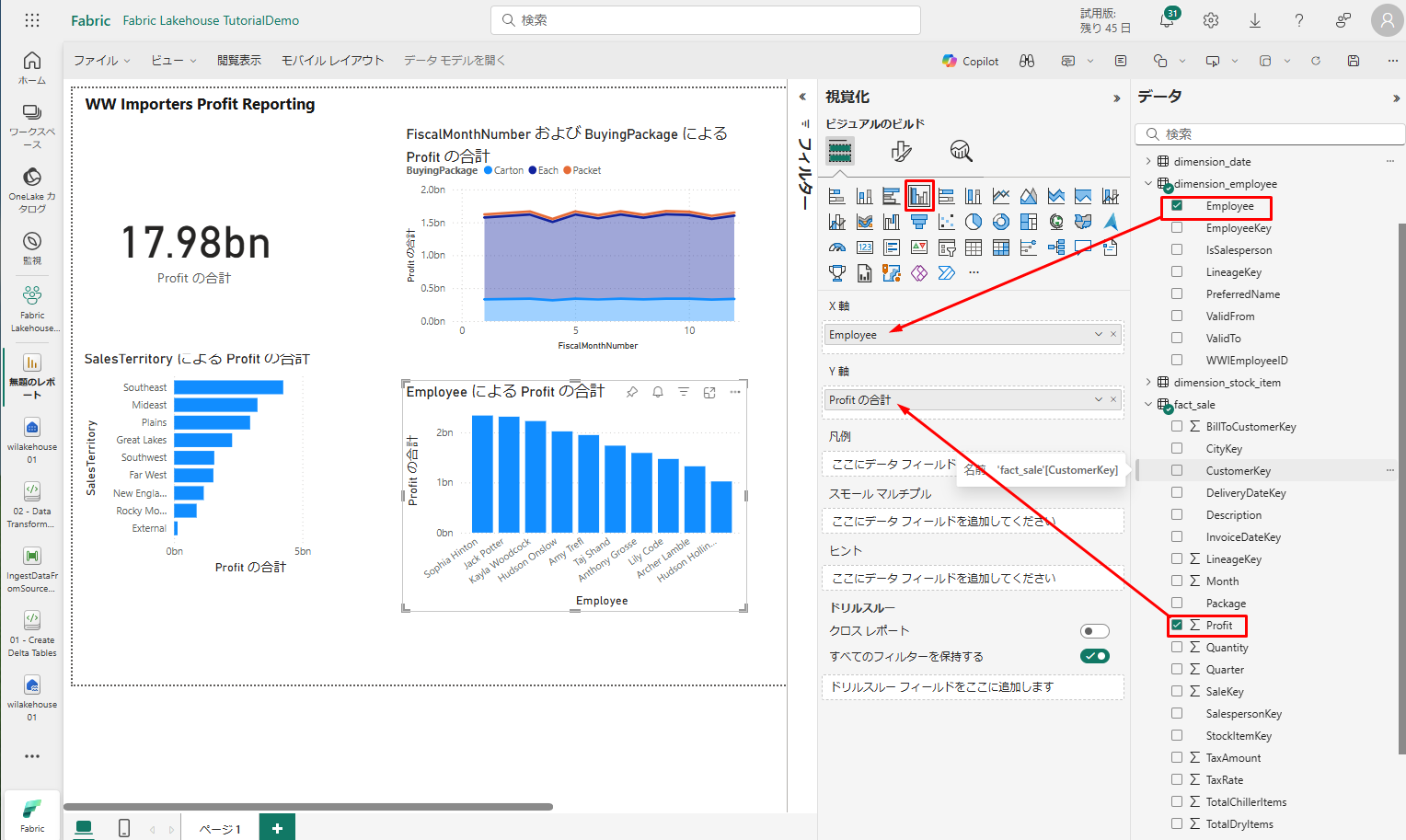Open the Employee X-axis field dropdown

click(1098, 335)
